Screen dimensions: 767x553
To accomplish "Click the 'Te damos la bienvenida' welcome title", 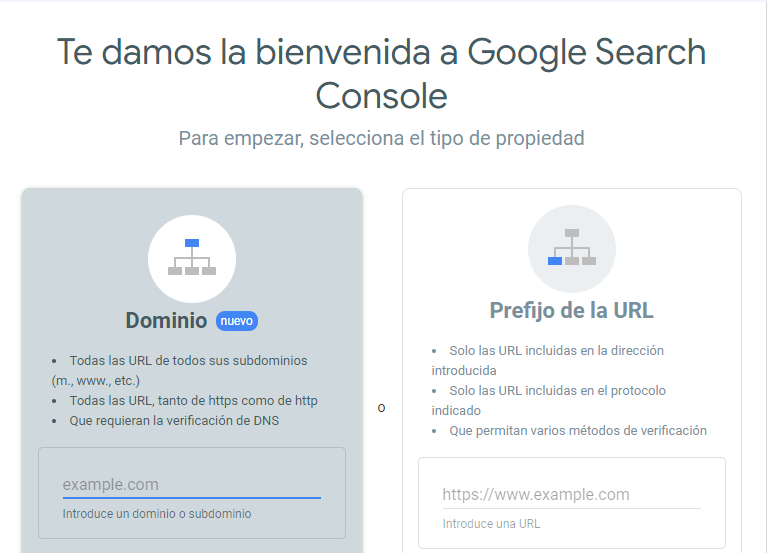I will [x=382, y=73].
